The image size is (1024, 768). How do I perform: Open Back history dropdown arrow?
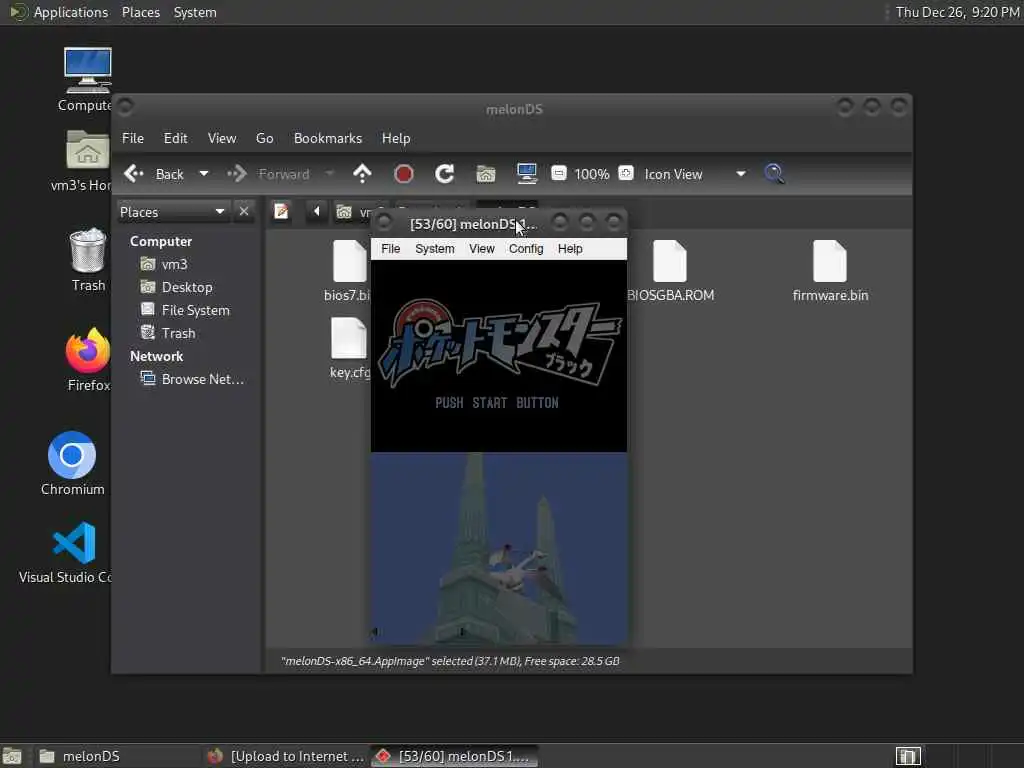204,174
